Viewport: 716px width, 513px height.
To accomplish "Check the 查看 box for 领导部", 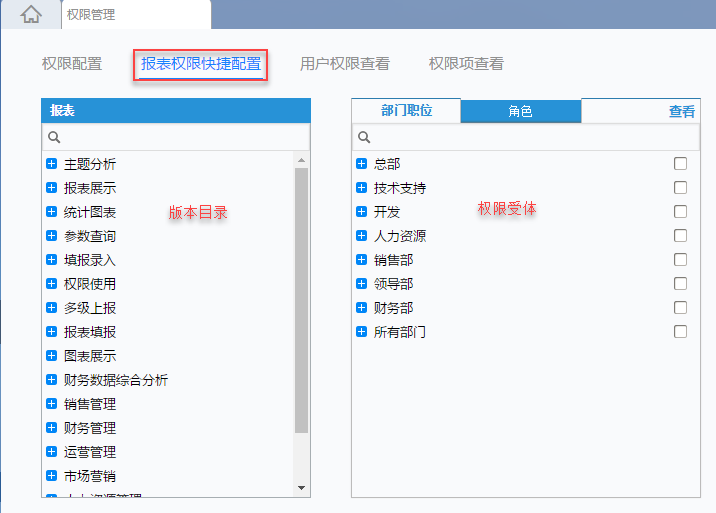I will click(680, 284).
